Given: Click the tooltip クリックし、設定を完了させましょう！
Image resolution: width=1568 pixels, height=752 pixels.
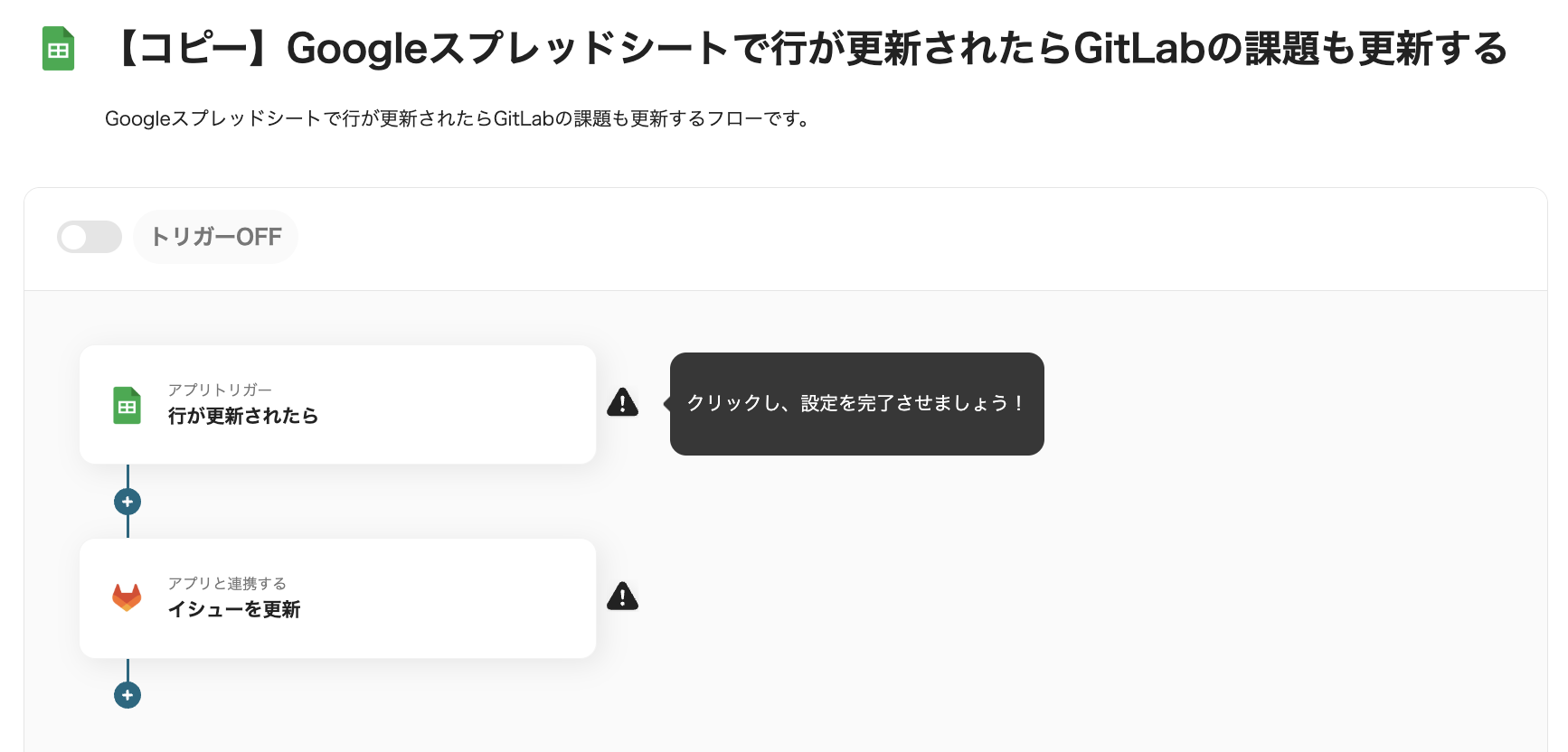Looking at the screenshot, I should coord(856,404).
